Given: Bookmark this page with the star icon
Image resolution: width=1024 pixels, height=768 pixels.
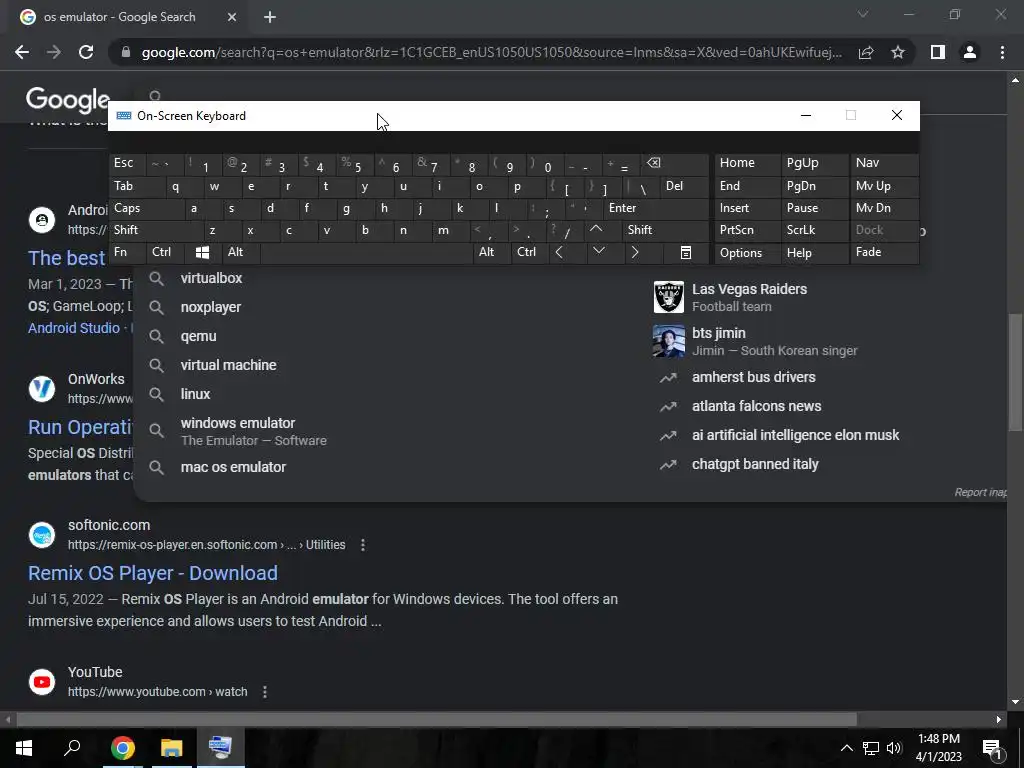Looking at the screenshot, I should click(x=898, y=52).
